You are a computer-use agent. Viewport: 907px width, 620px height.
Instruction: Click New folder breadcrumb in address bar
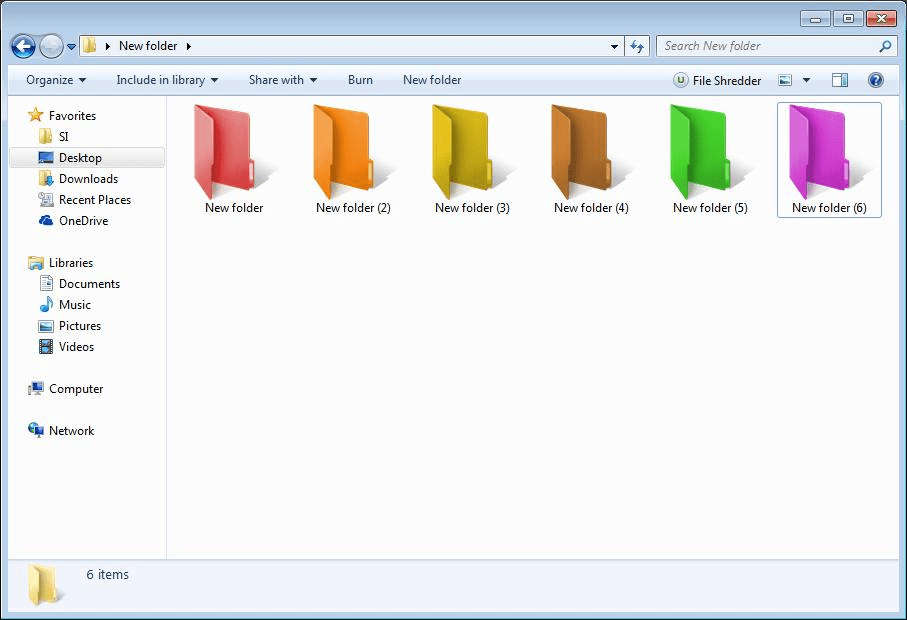click(148, 46)
